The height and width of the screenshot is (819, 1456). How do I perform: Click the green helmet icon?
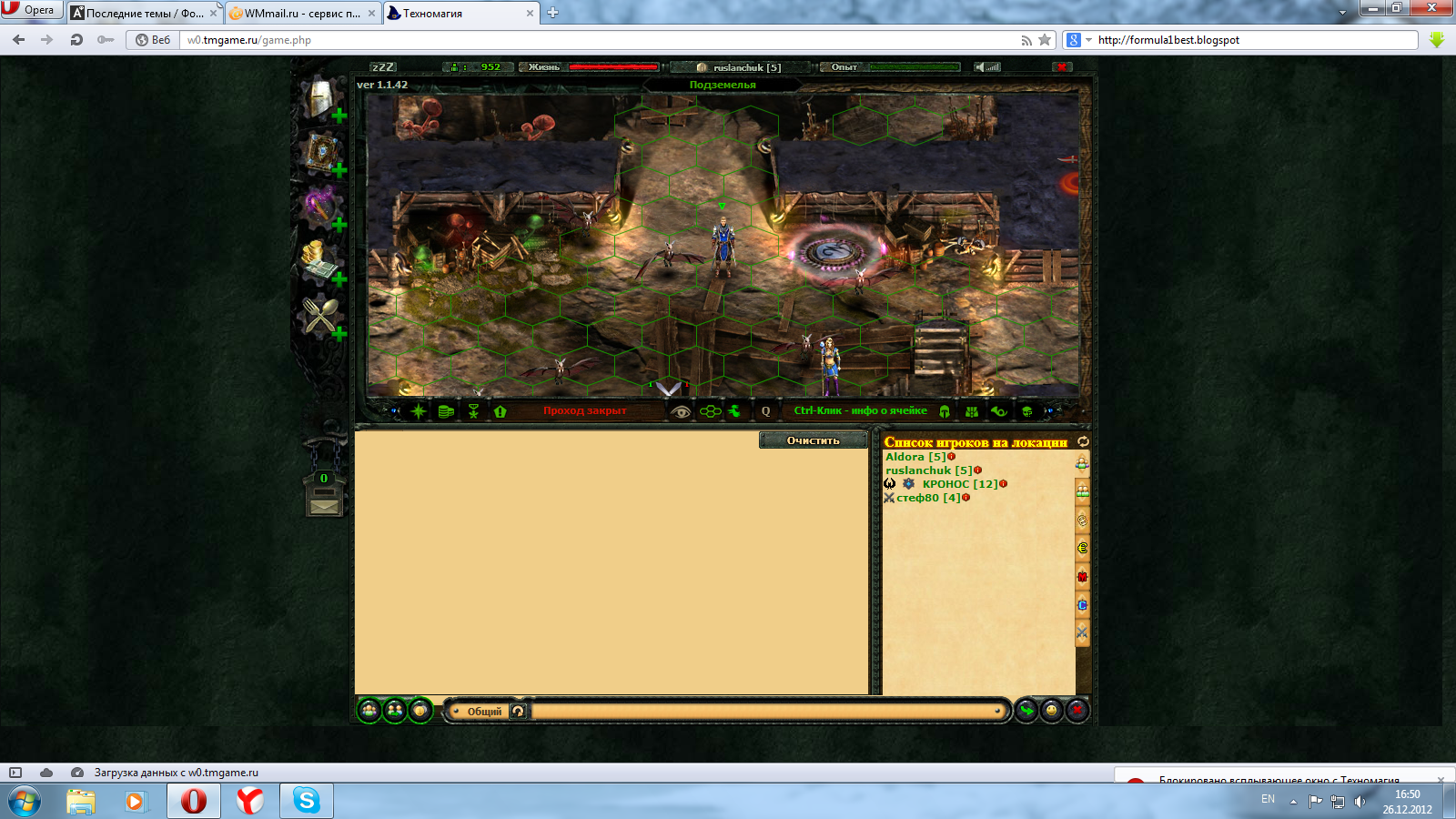(x=945, y=411)
